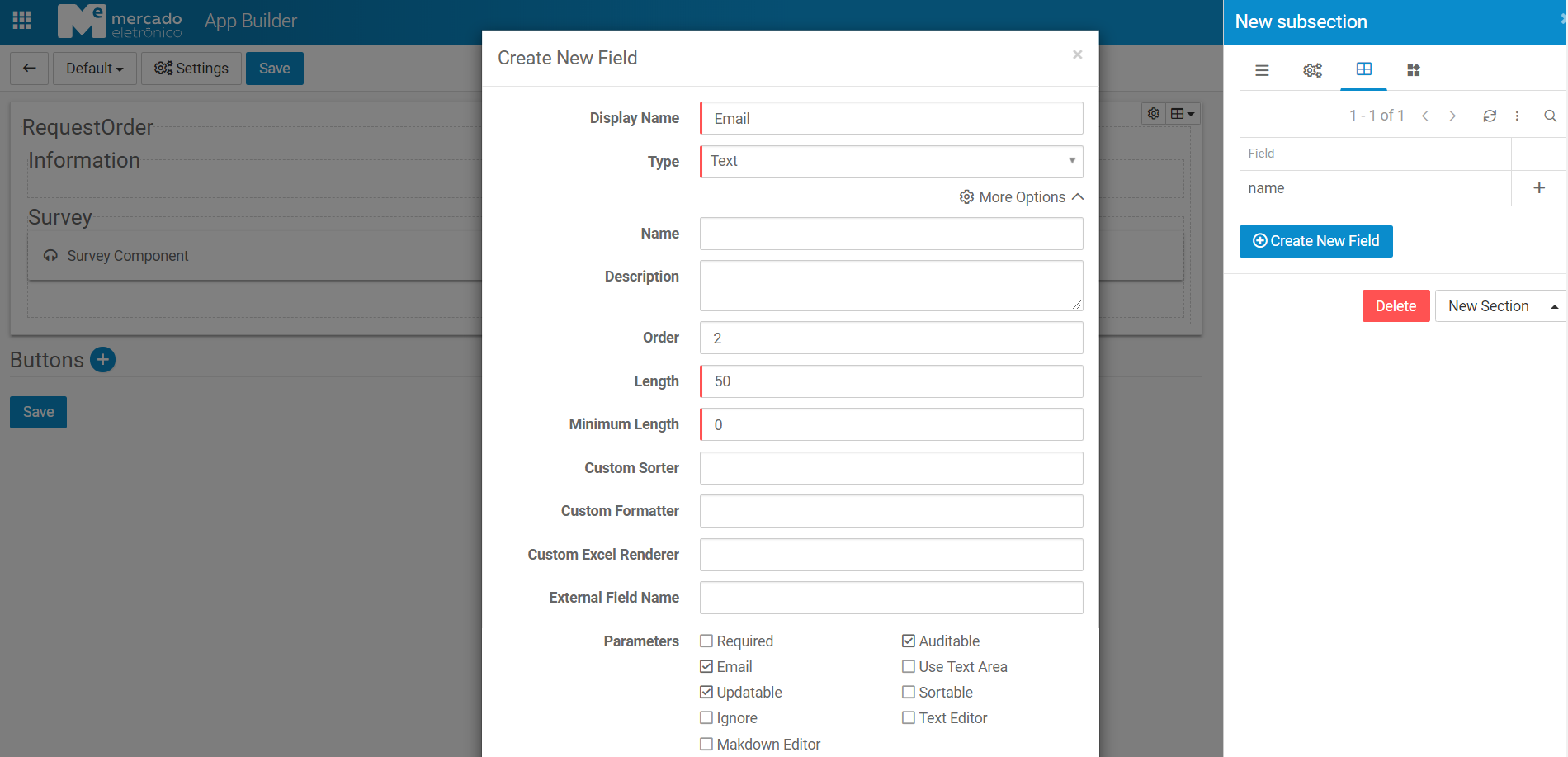Open the Type dropdown
Image resolution: width=1568 pixels, height=757 pixels.
[891, 162]
